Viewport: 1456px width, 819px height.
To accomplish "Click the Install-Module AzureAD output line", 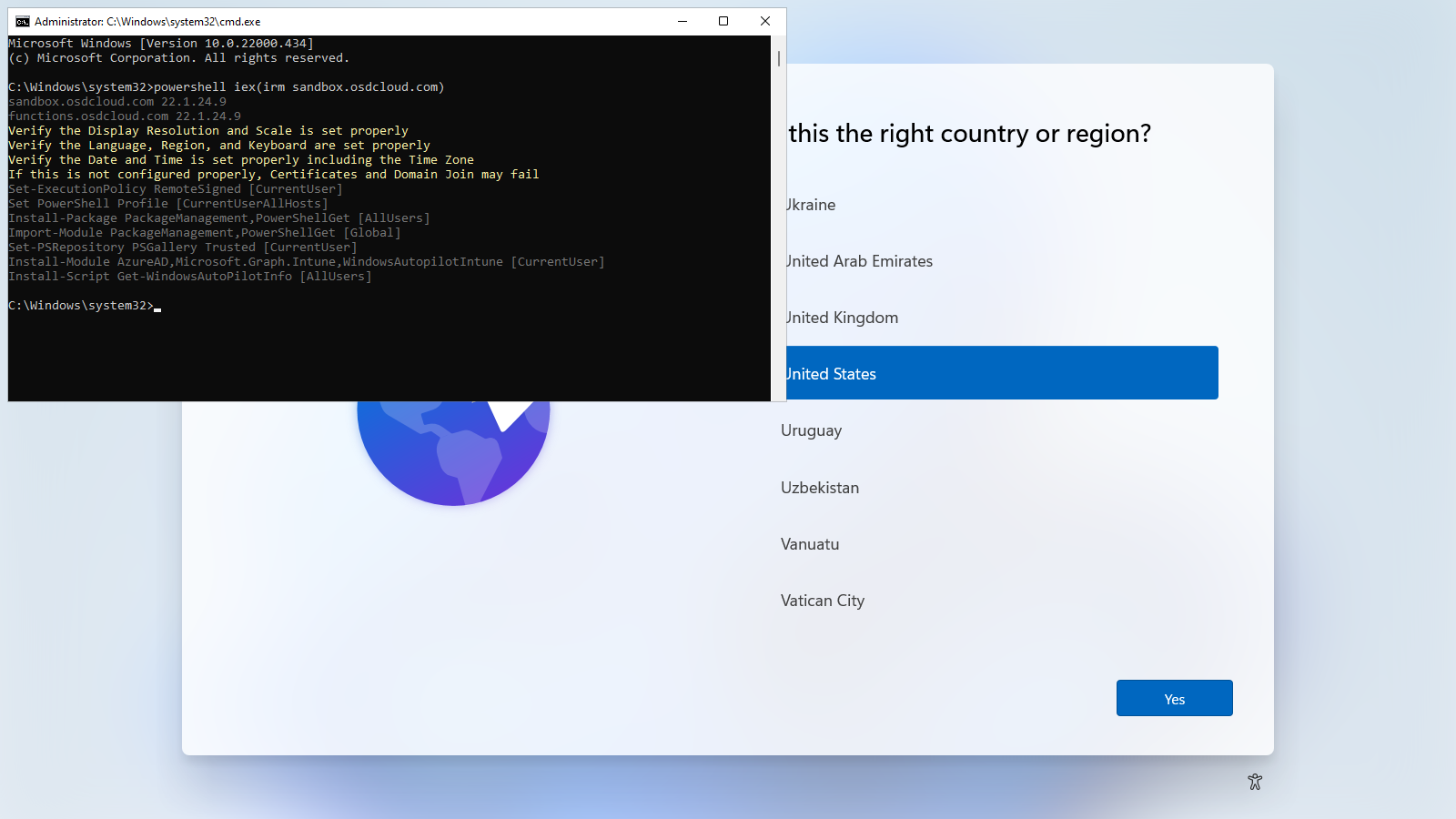I will [x=307, y=262].
